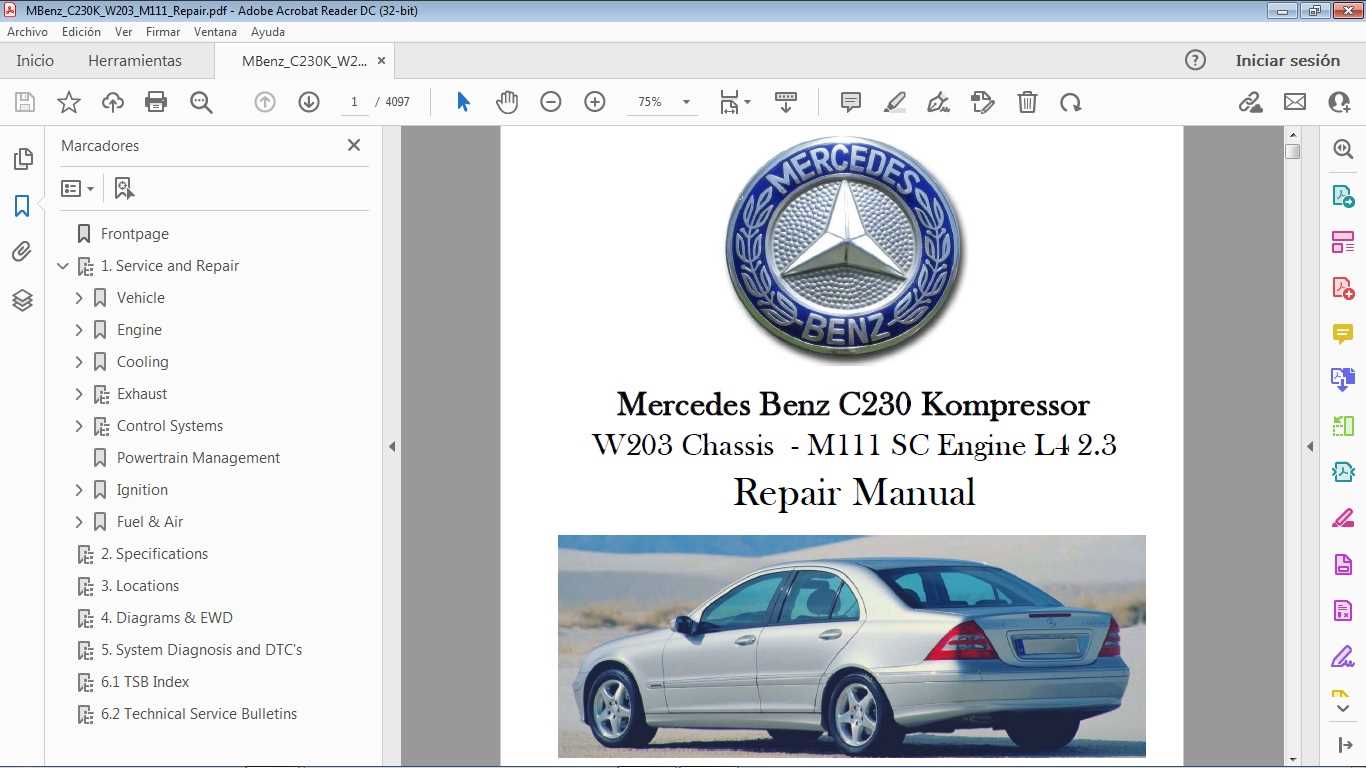Select the arrow selection tool
1366x768 pixels.
click(463, 102)
